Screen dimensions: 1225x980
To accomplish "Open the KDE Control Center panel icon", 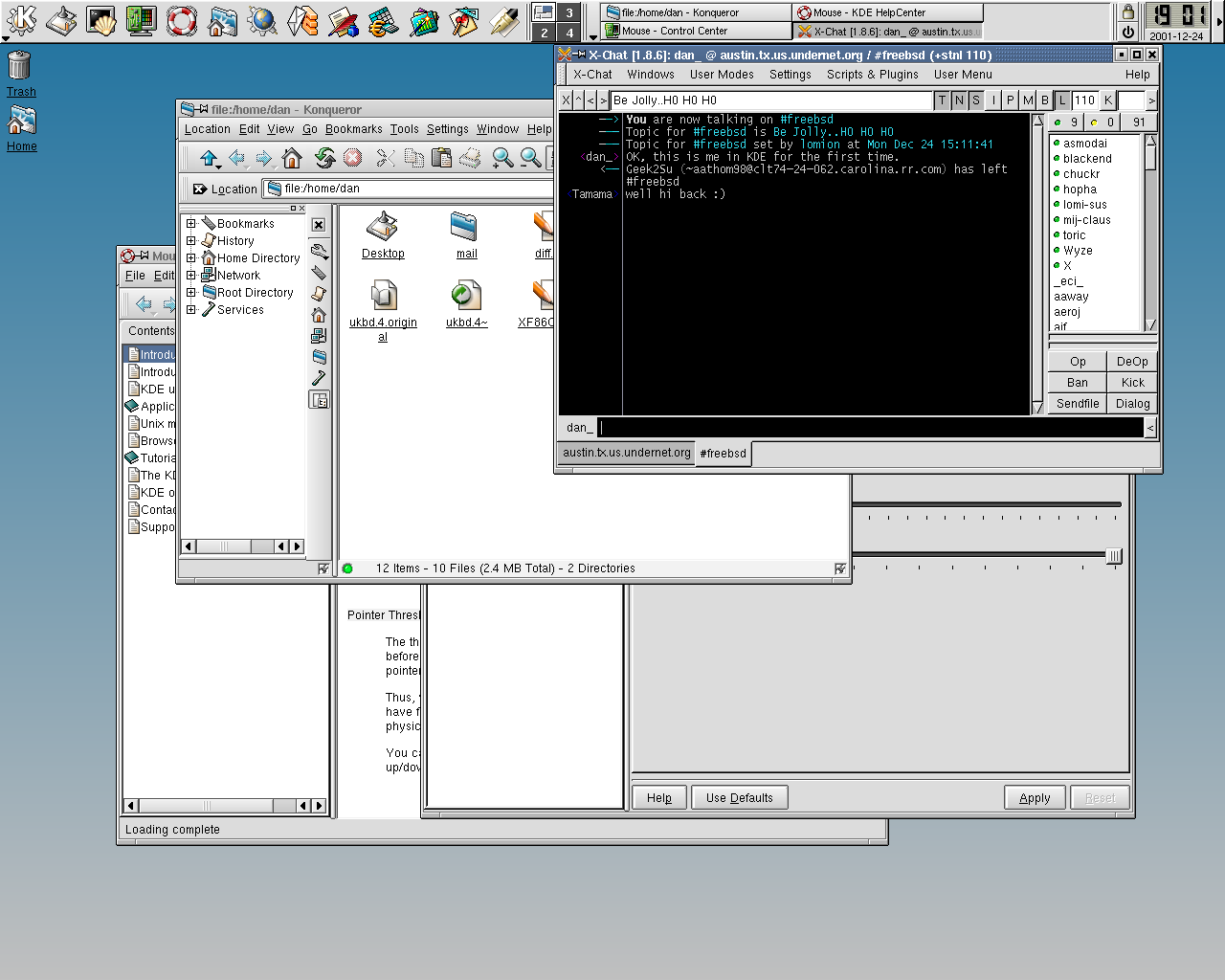I will point(142,20).
